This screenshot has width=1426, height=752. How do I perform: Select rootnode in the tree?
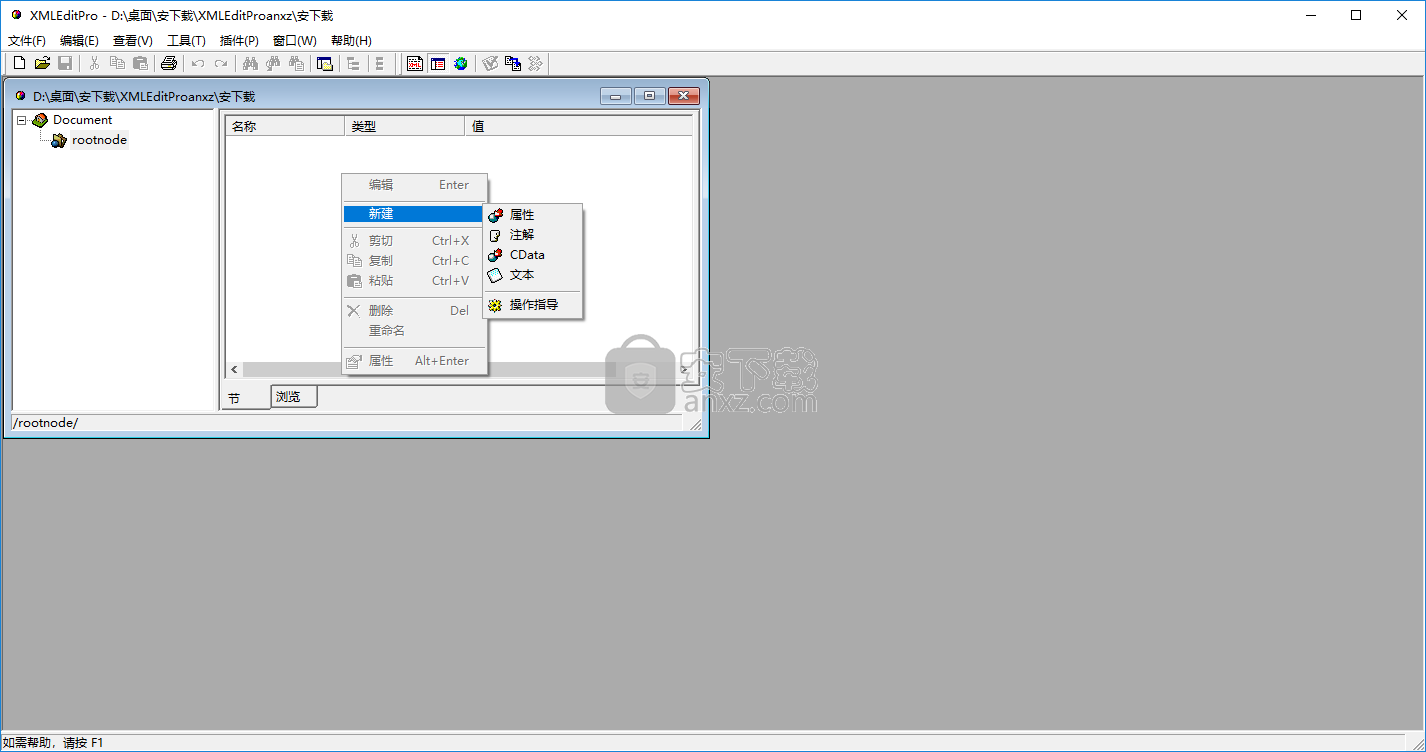point(99,140)
